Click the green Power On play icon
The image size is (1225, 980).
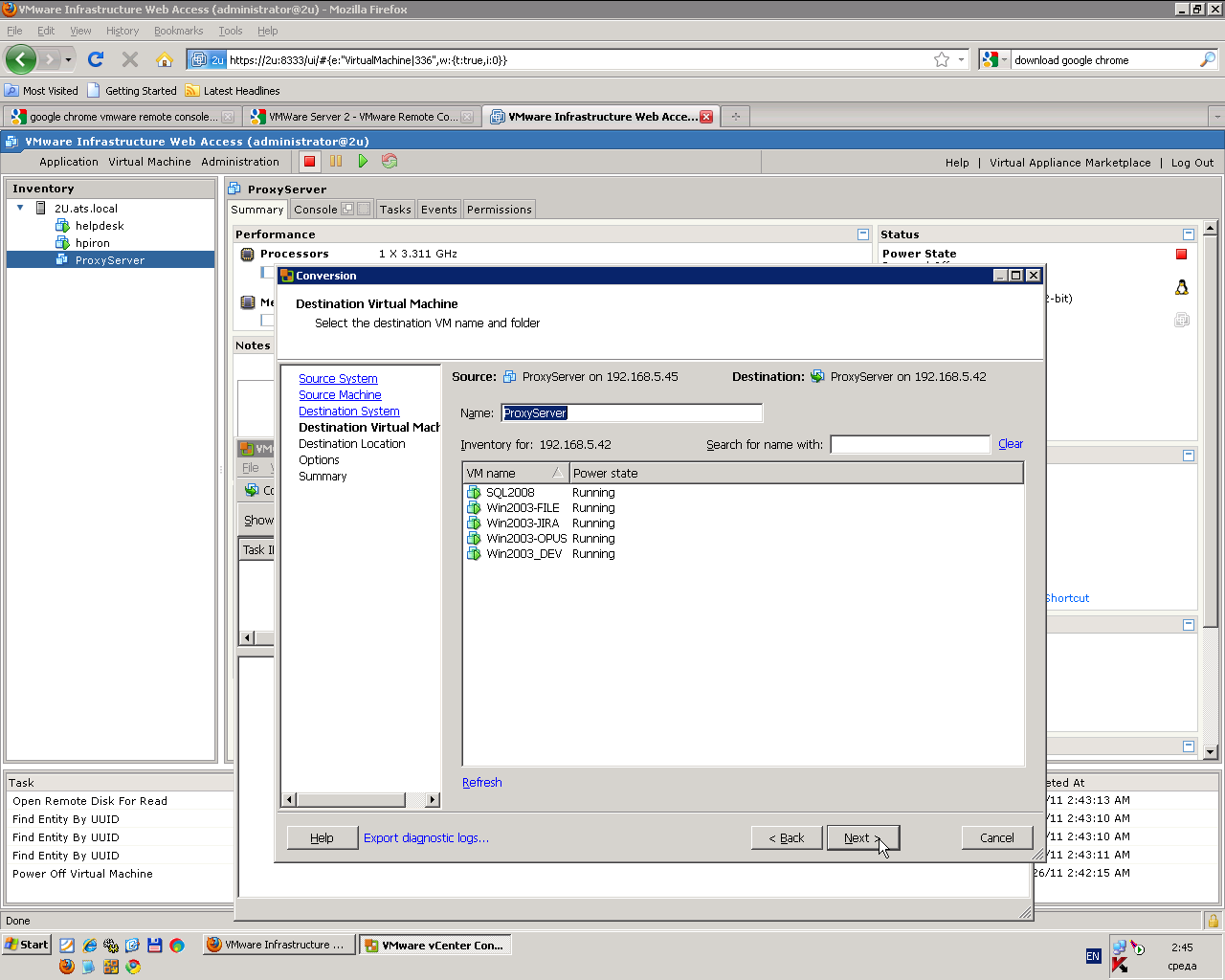click(x=363, y=162)
